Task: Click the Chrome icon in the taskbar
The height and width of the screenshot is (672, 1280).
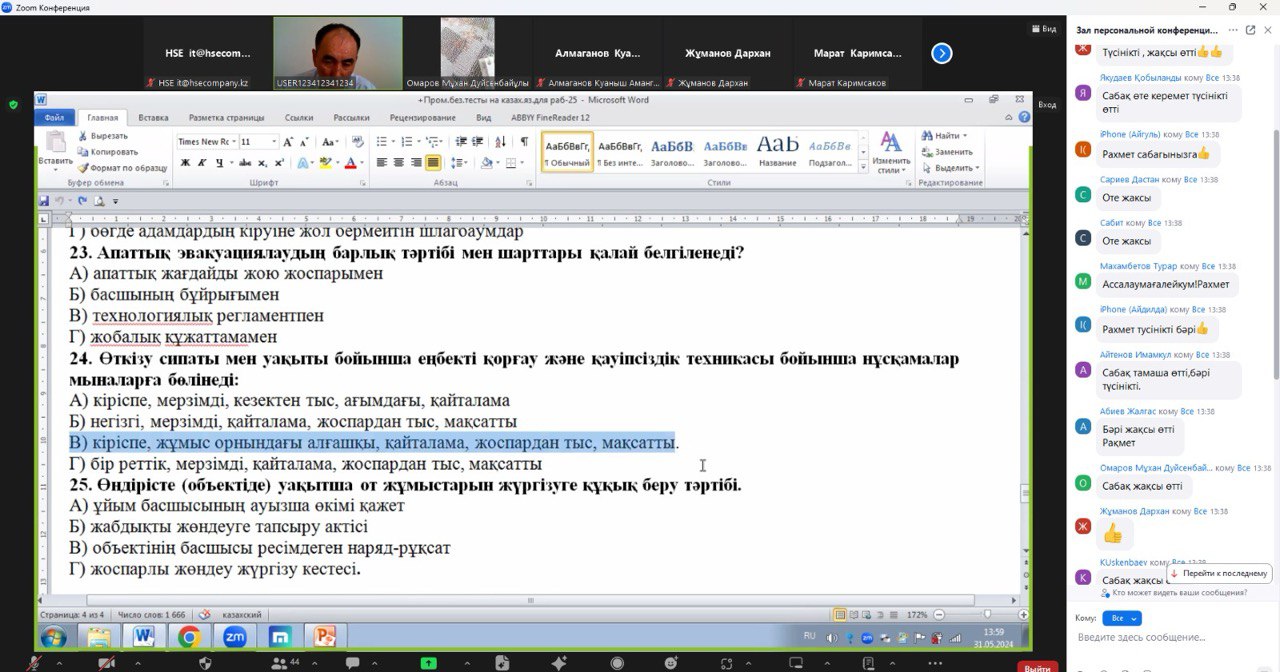Action: click(x=189, y=636)
